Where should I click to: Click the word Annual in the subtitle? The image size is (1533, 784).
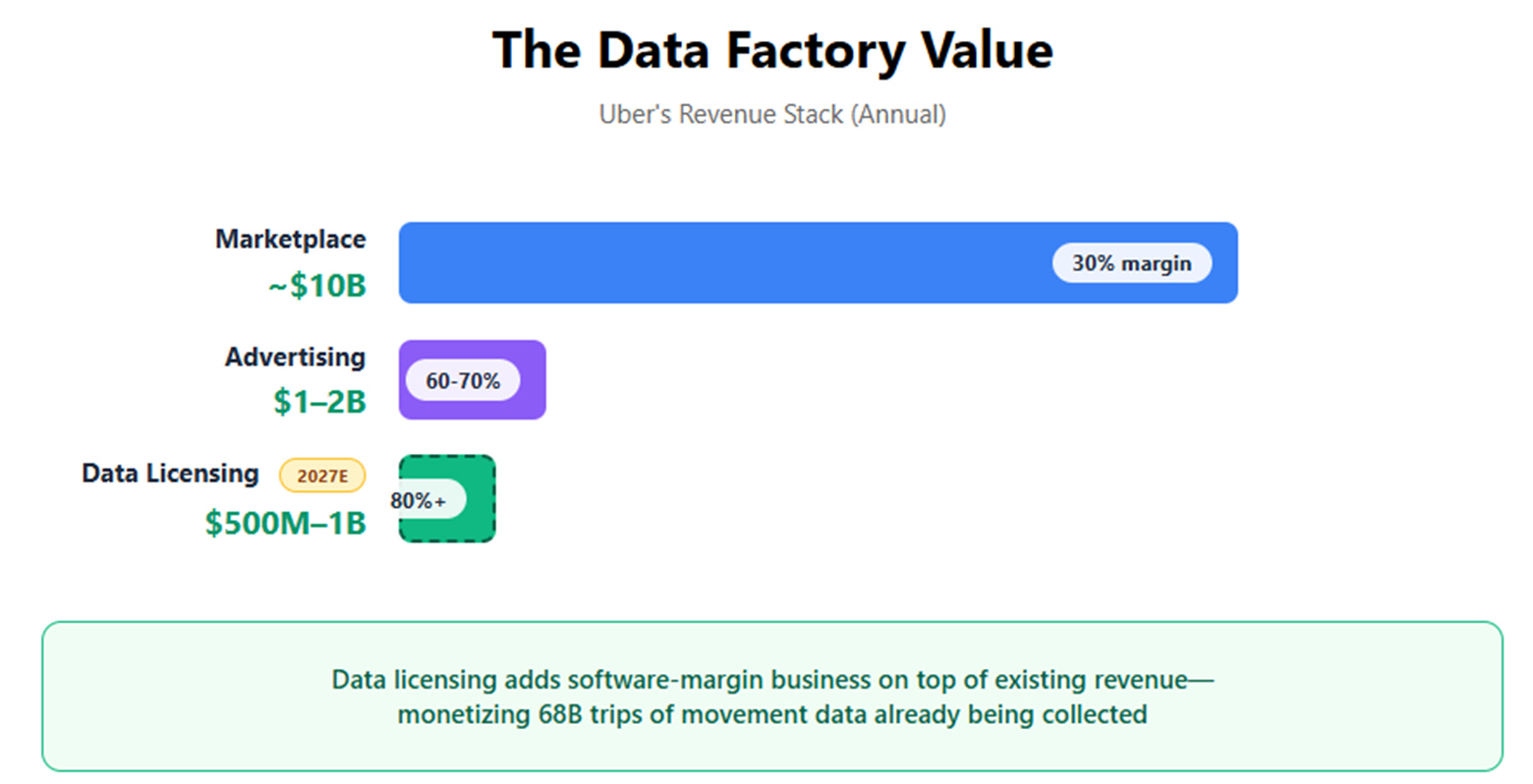(x=899, y=115)
